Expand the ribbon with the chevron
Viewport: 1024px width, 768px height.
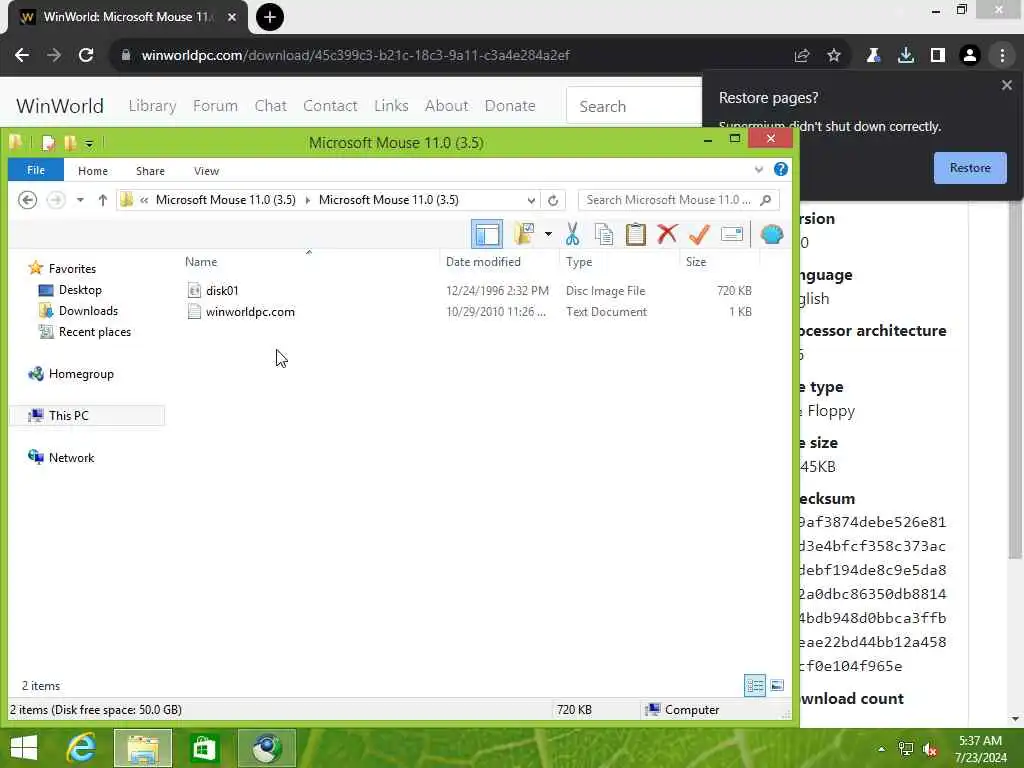(x=758, y=170)
